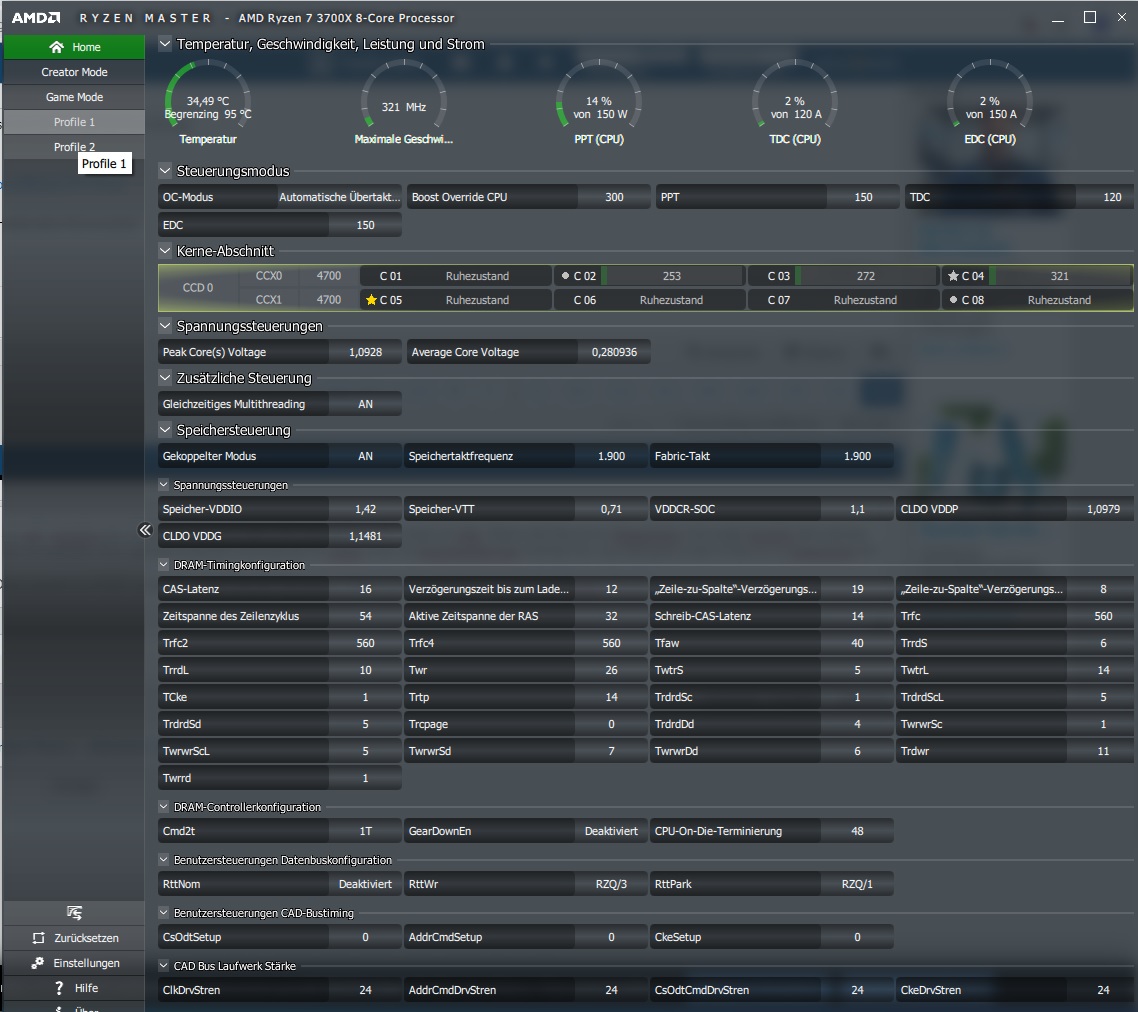Click the Zurücksetzen reset icon
The width and height of the screenshot is (1138, 1012).
point(39,938)
